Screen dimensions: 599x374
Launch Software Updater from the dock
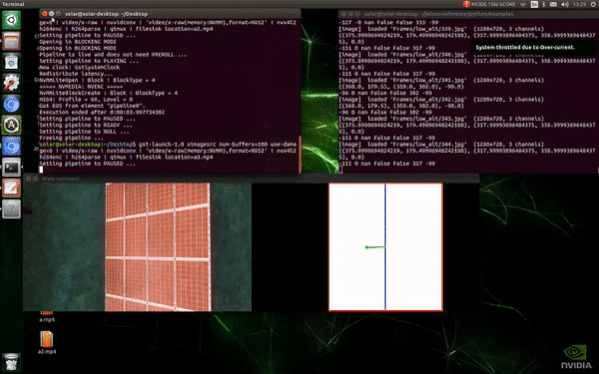[11, 125]
